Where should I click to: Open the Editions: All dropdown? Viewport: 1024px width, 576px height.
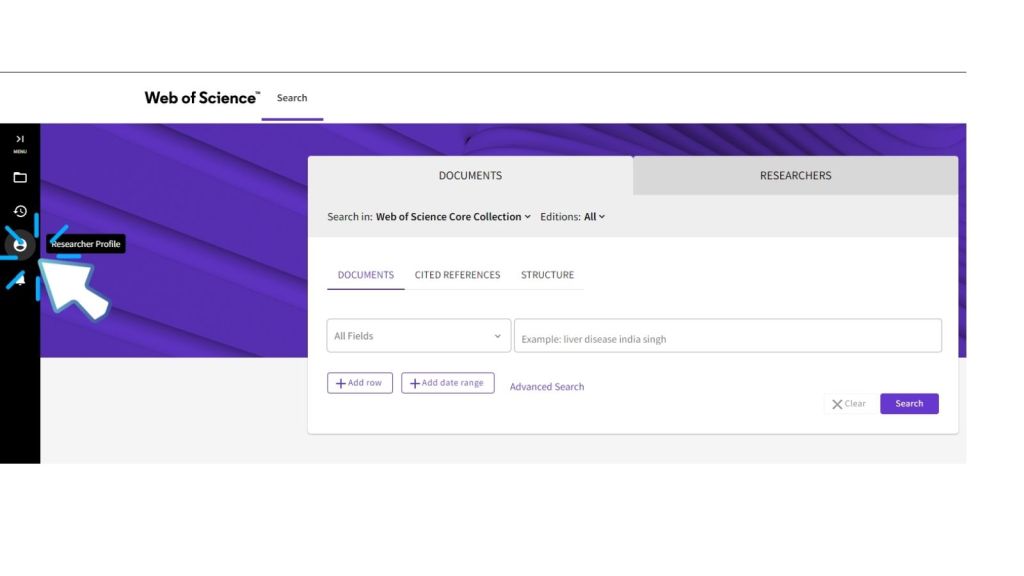click(594, 217)
